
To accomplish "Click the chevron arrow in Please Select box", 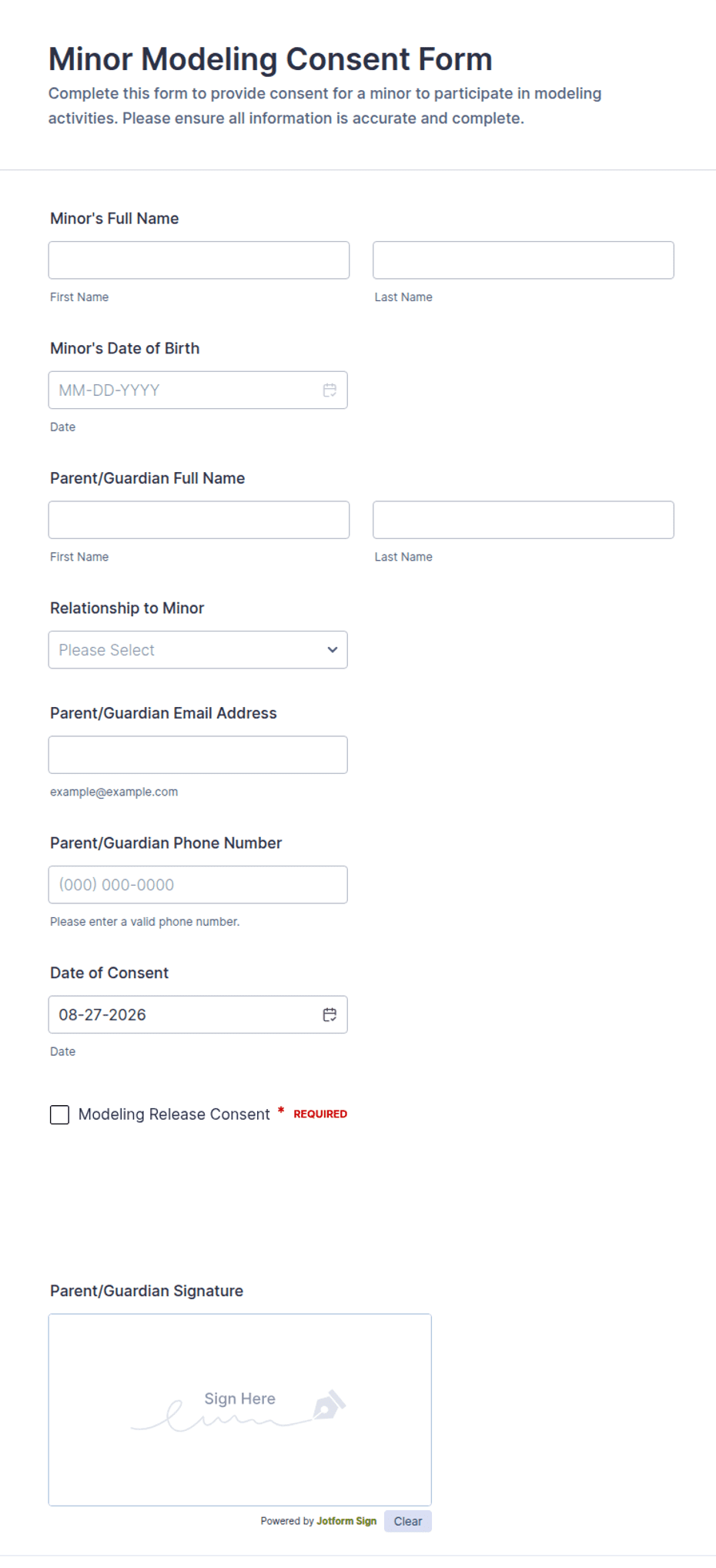I will click(333, 650).
